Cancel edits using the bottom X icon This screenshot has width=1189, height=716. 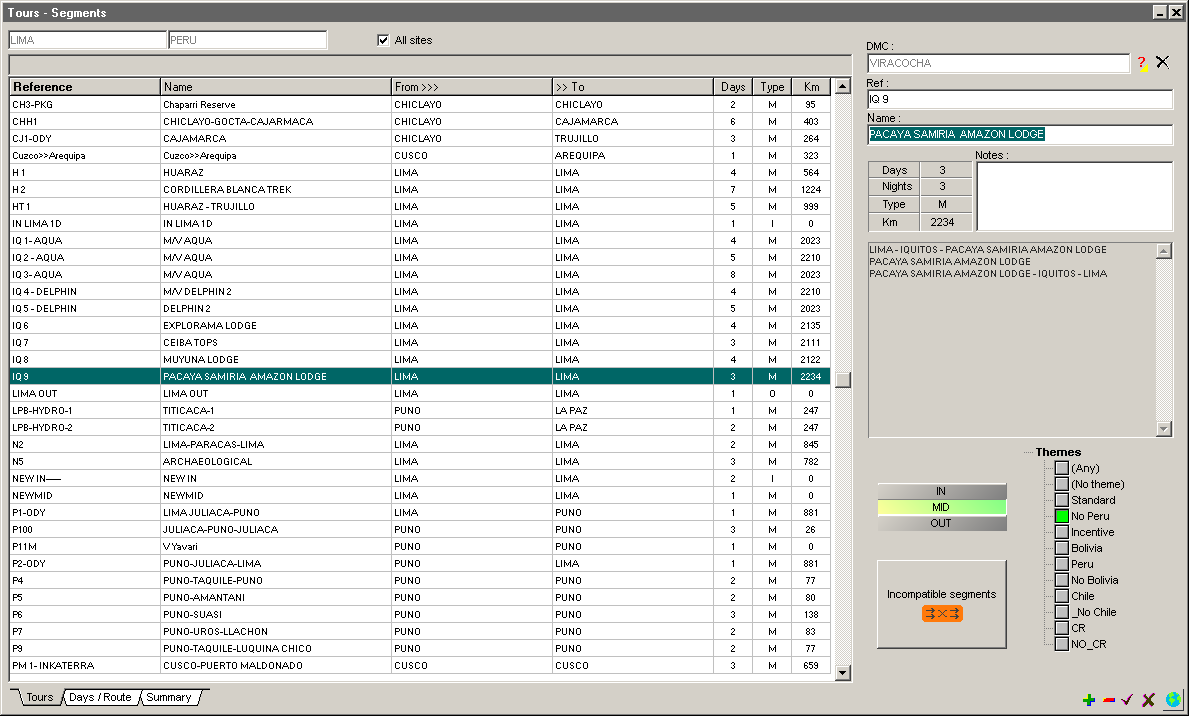pyautogui.click(x=1148, y=700)
